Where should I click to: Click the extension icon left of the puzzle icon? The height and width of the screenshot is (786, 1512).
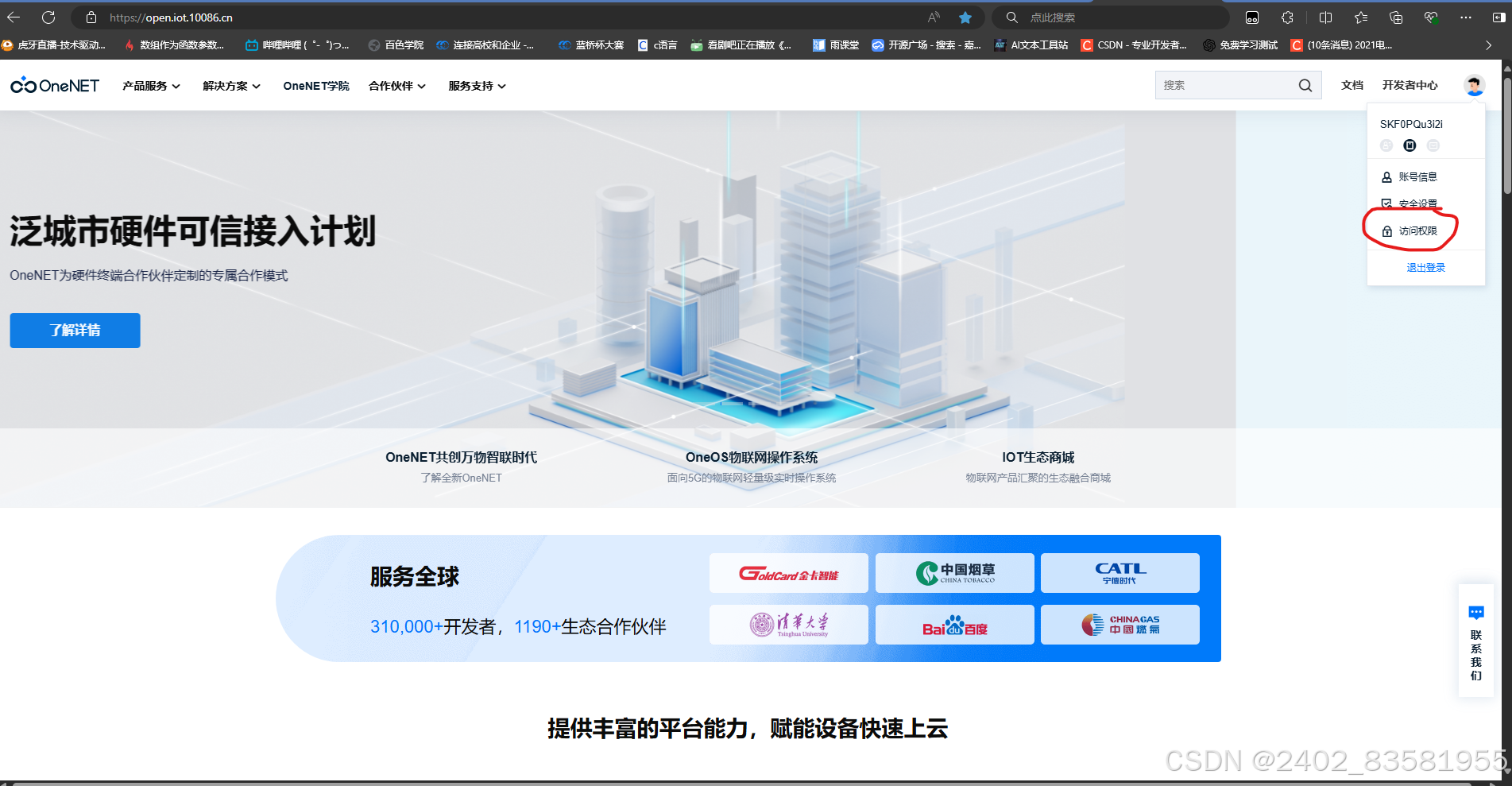pos(1252,17)
